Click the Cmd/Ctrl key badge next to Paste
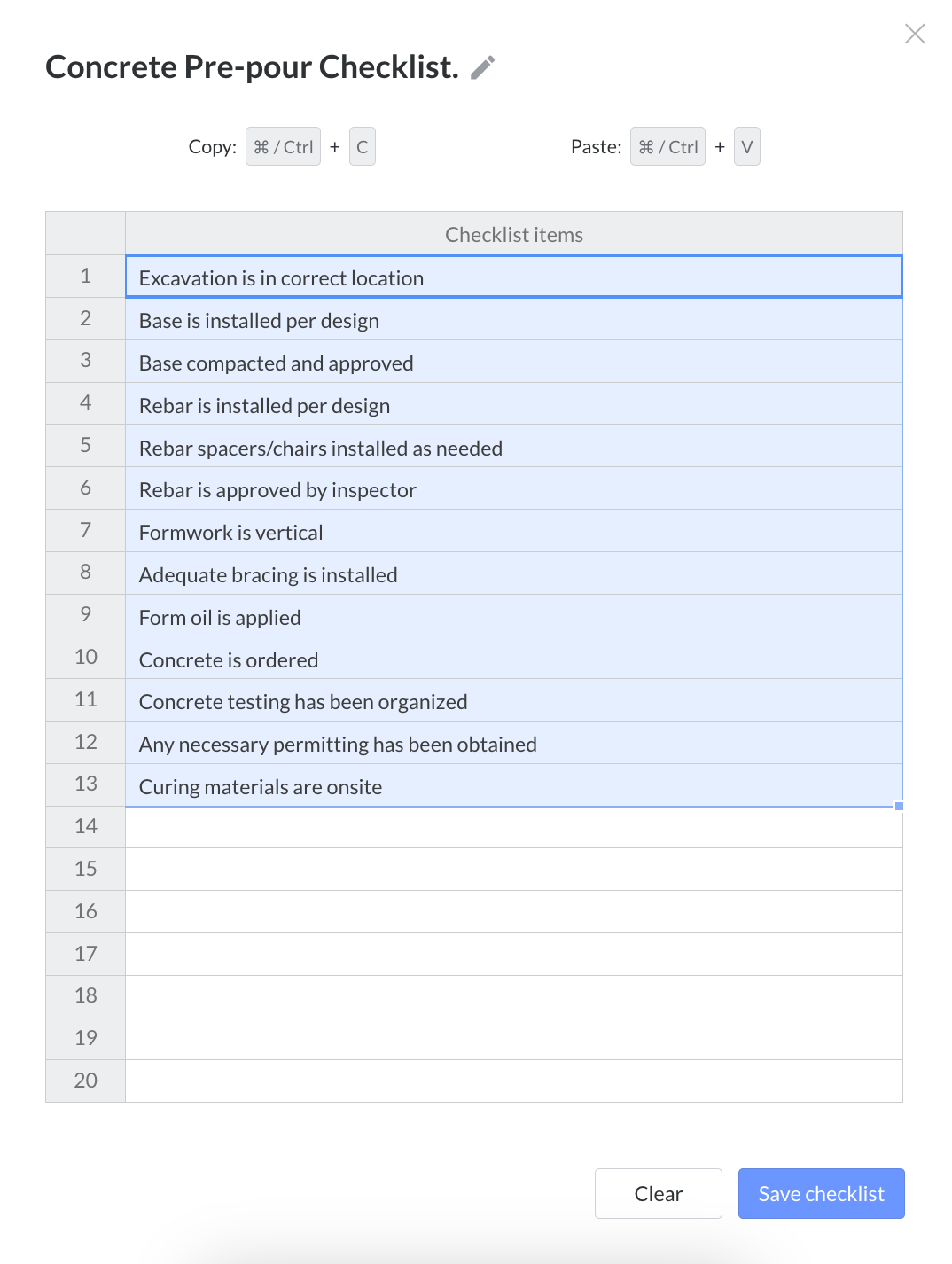This screenshot has width=952, height=1264. tap(667, 146)
